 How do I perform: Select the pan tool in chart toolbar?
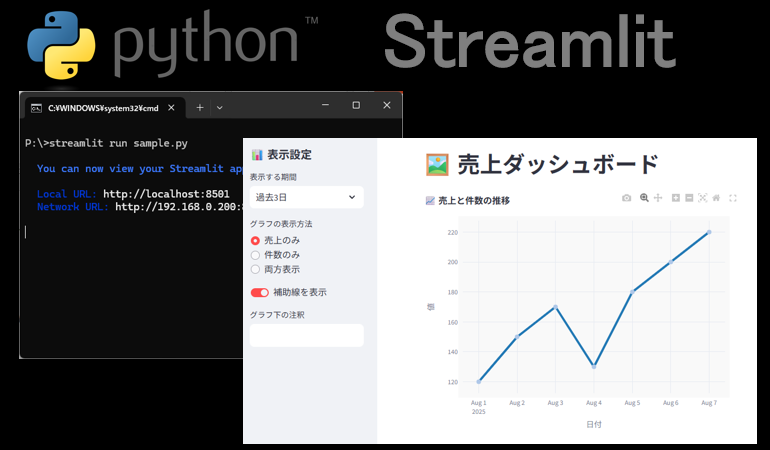click(x=658, y=197)
